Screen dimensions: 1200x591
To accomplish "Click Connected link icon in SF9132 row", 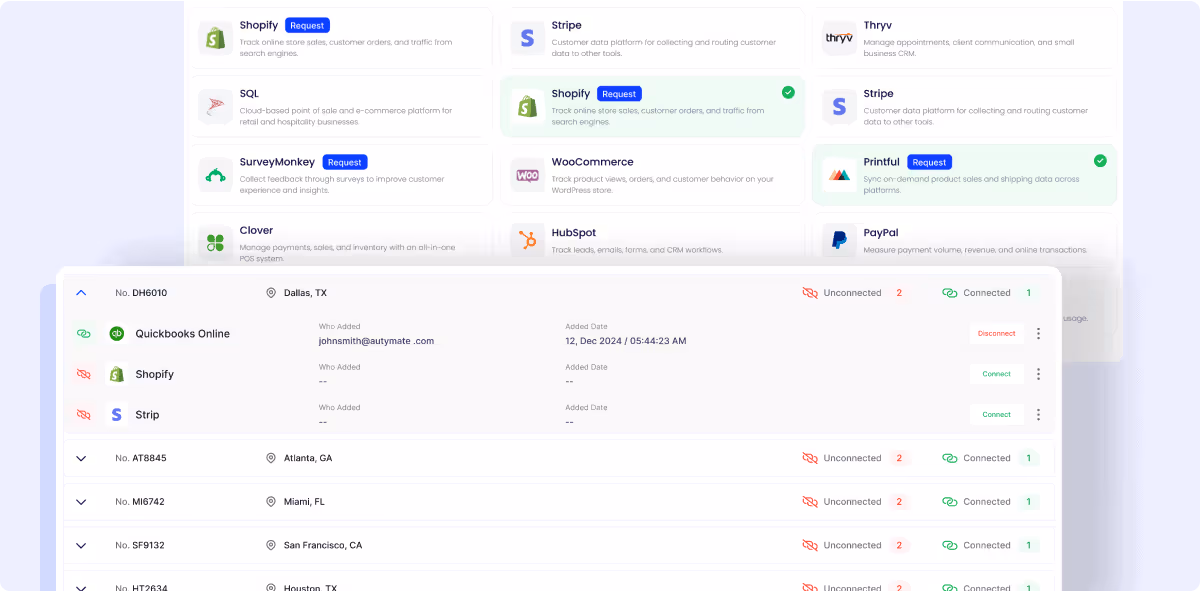I will tap(950, 545).
